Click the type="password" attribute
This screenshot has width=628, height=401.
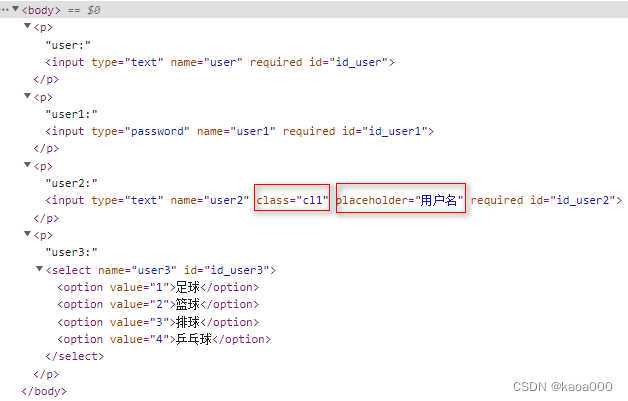point(140,131)
